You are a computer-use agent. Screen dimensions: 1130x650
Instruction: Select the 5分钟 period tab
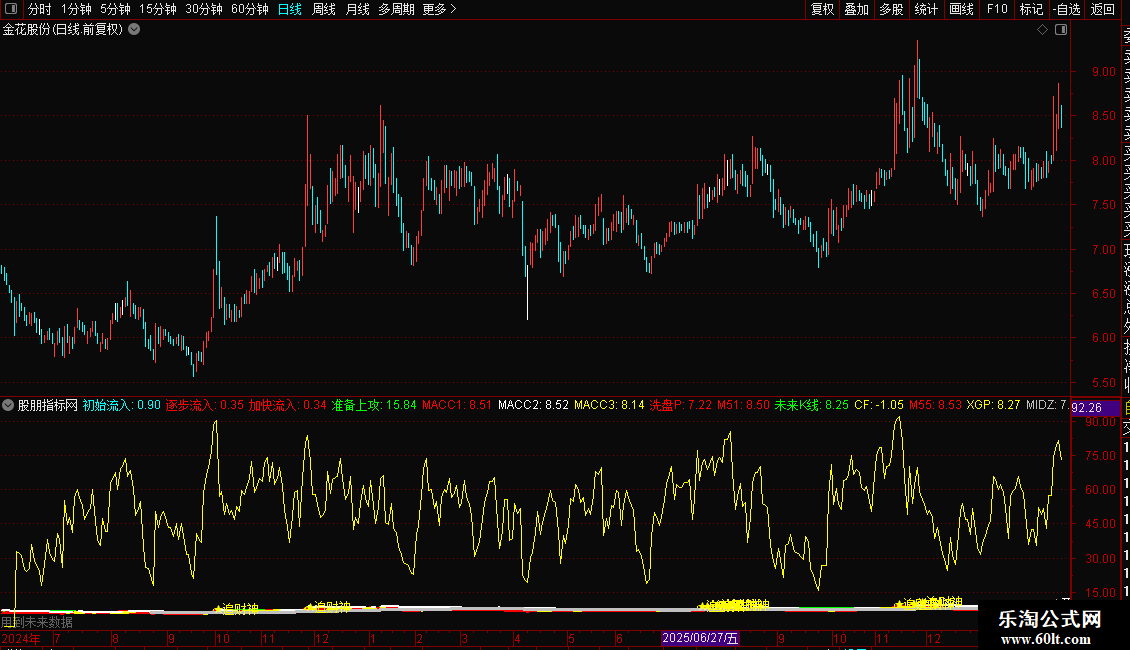[115, 9]
